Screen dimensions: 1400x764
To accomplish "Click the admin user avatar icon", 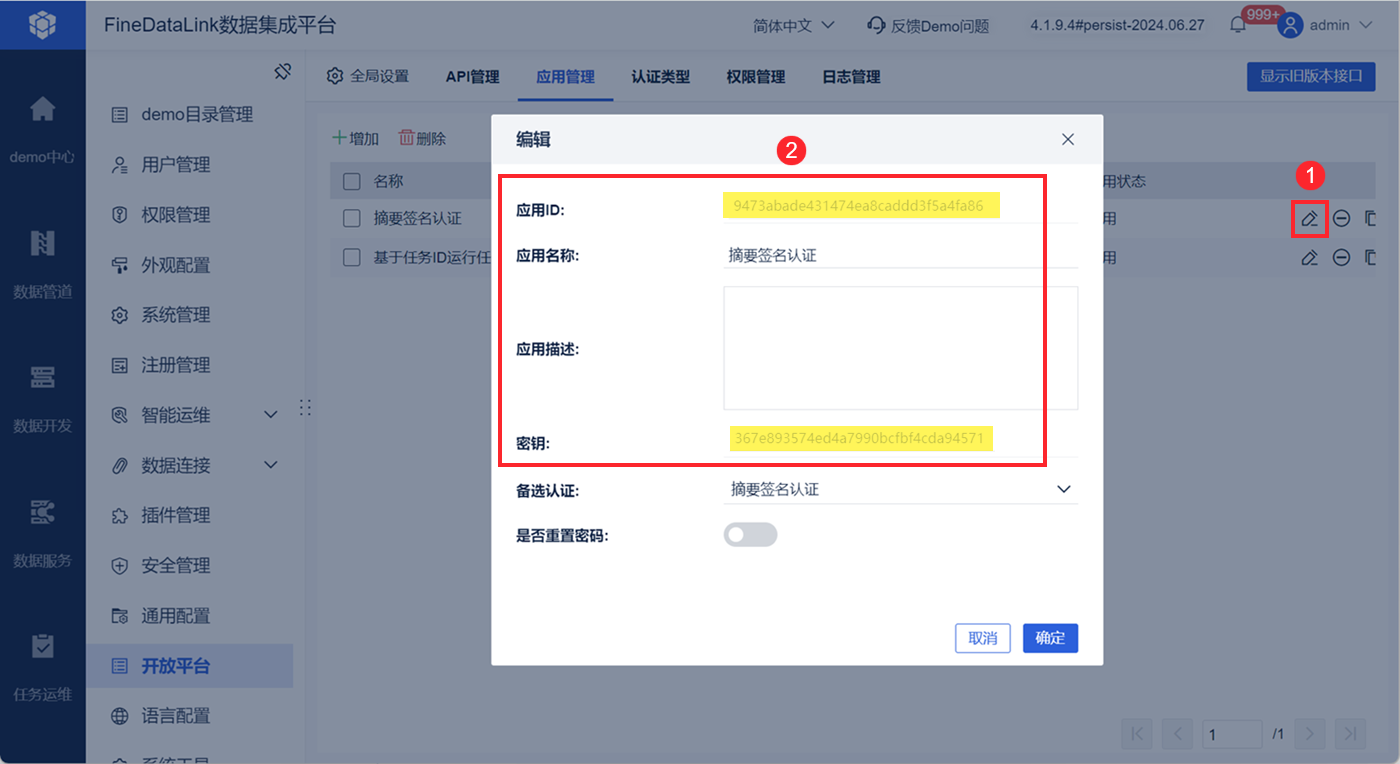I will [1291, 26].
